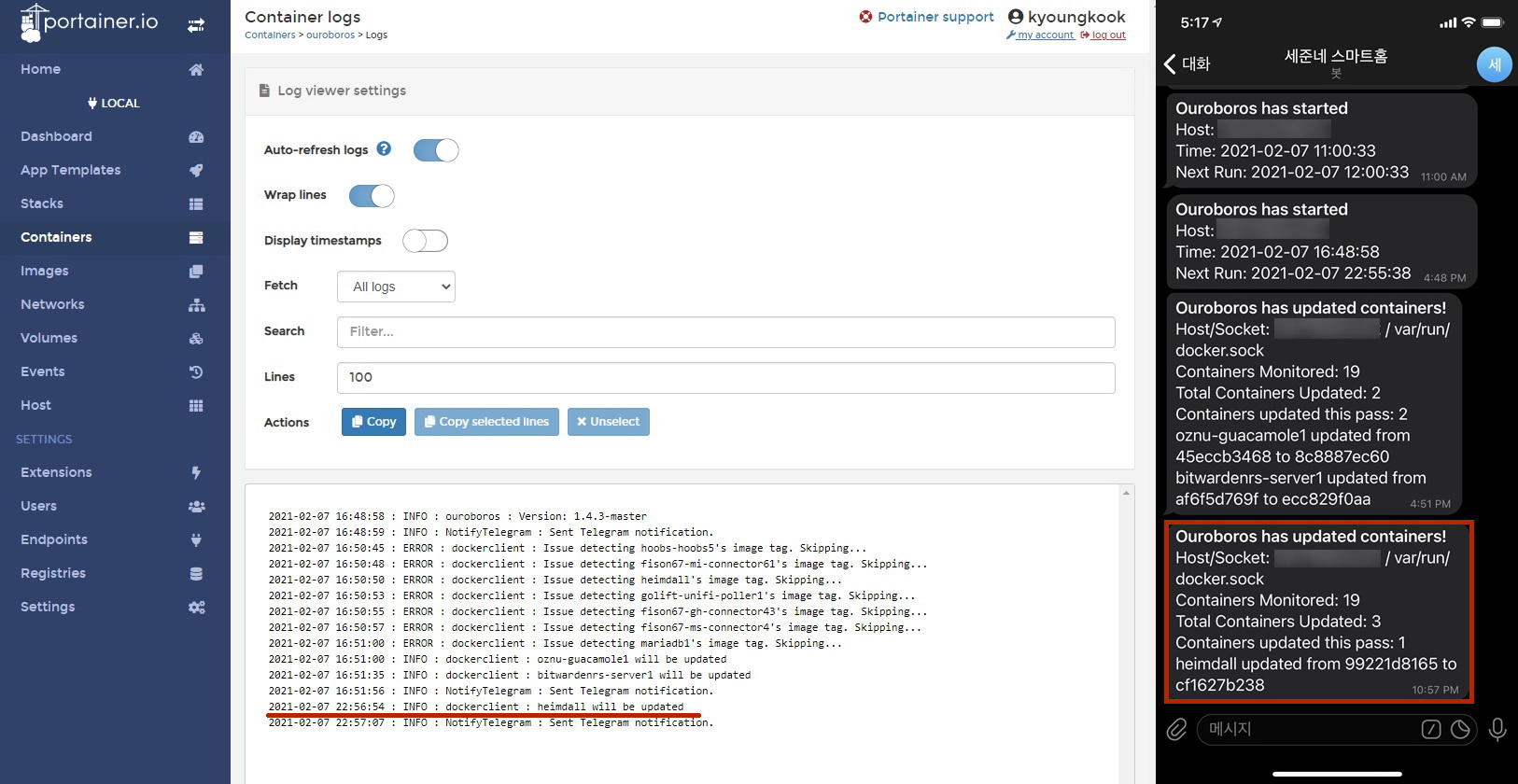Collapse sidebar using the arrows icon
1518x784 pixels.
pyautogui.click(x=196, y=25)
